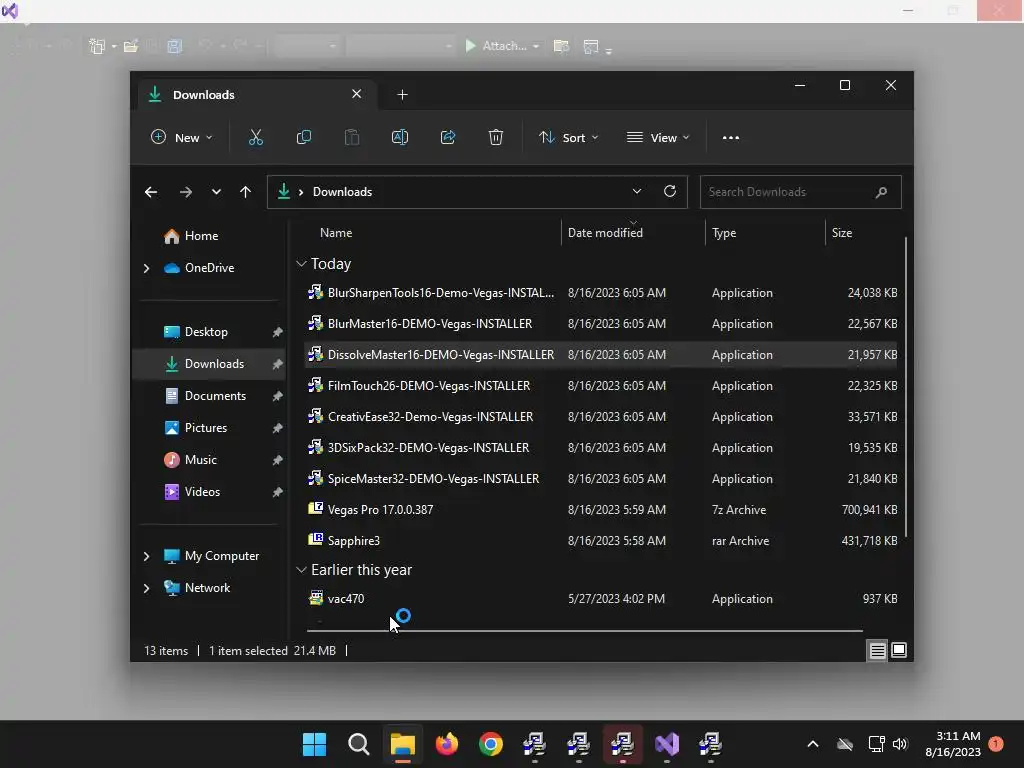Close the Downloads tab

[x=357, y=94]
